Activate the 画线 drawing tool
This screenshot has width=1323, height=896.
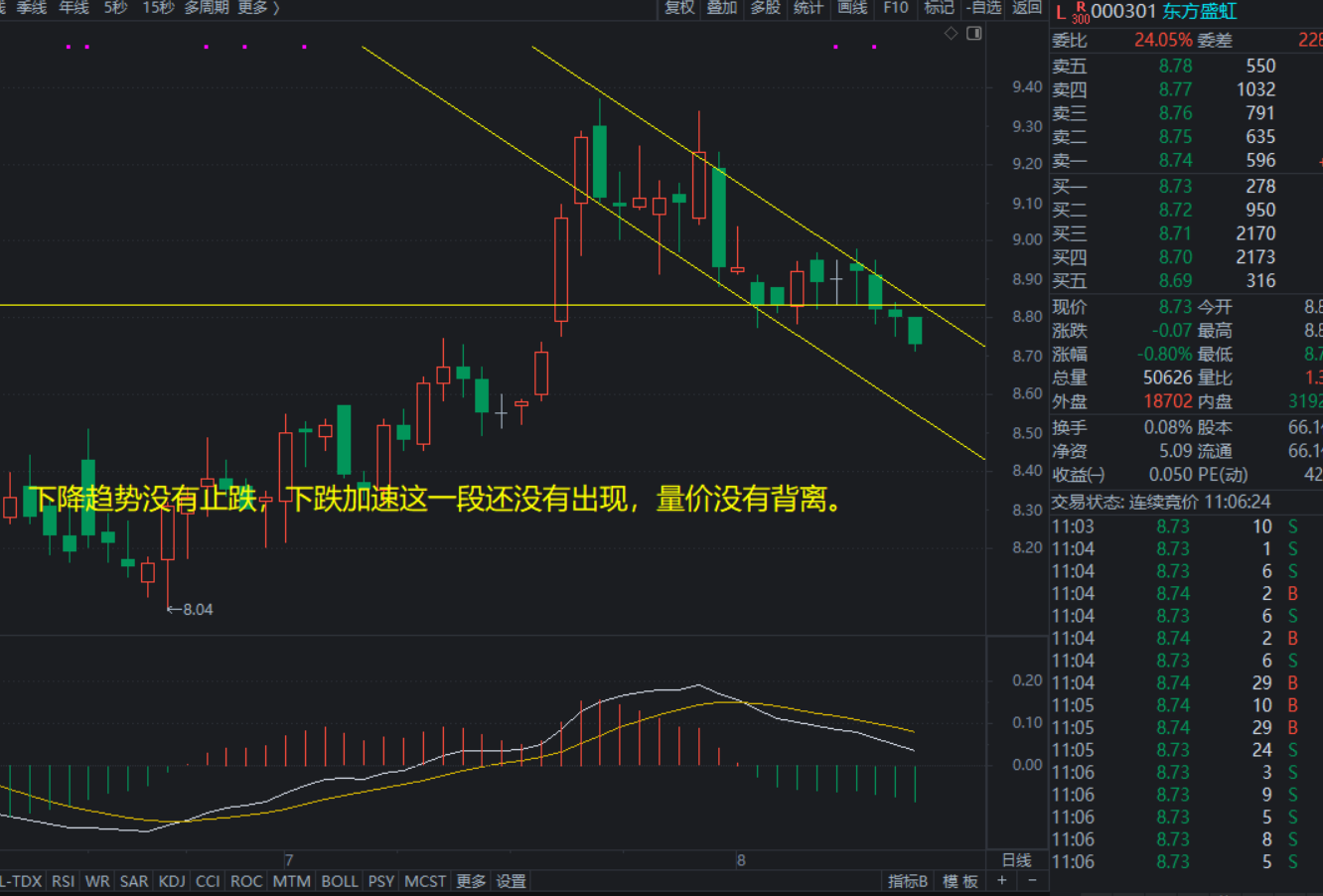tap(852, 8)
